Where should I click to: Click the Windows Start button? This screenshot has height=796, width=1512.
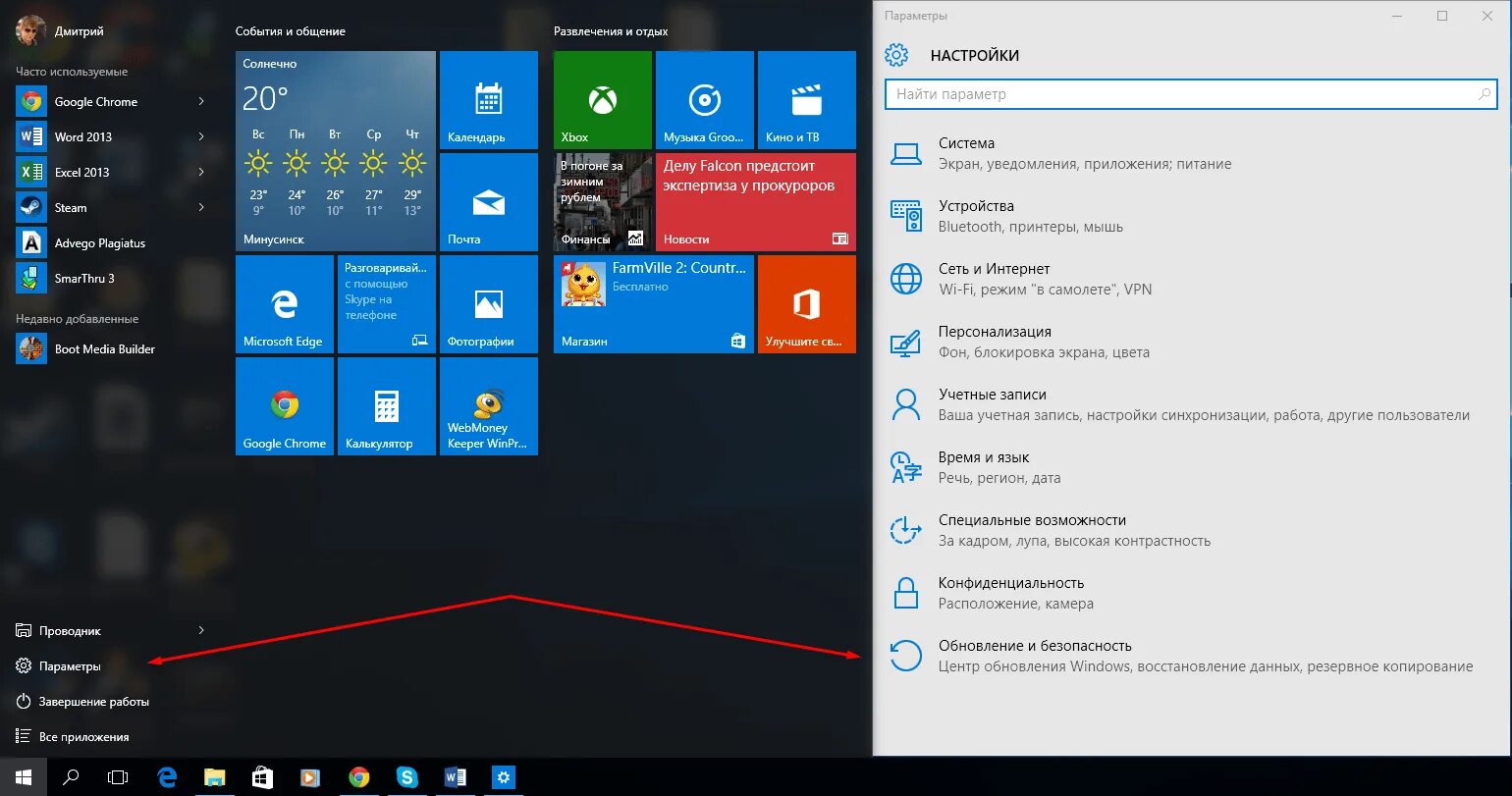24,777
